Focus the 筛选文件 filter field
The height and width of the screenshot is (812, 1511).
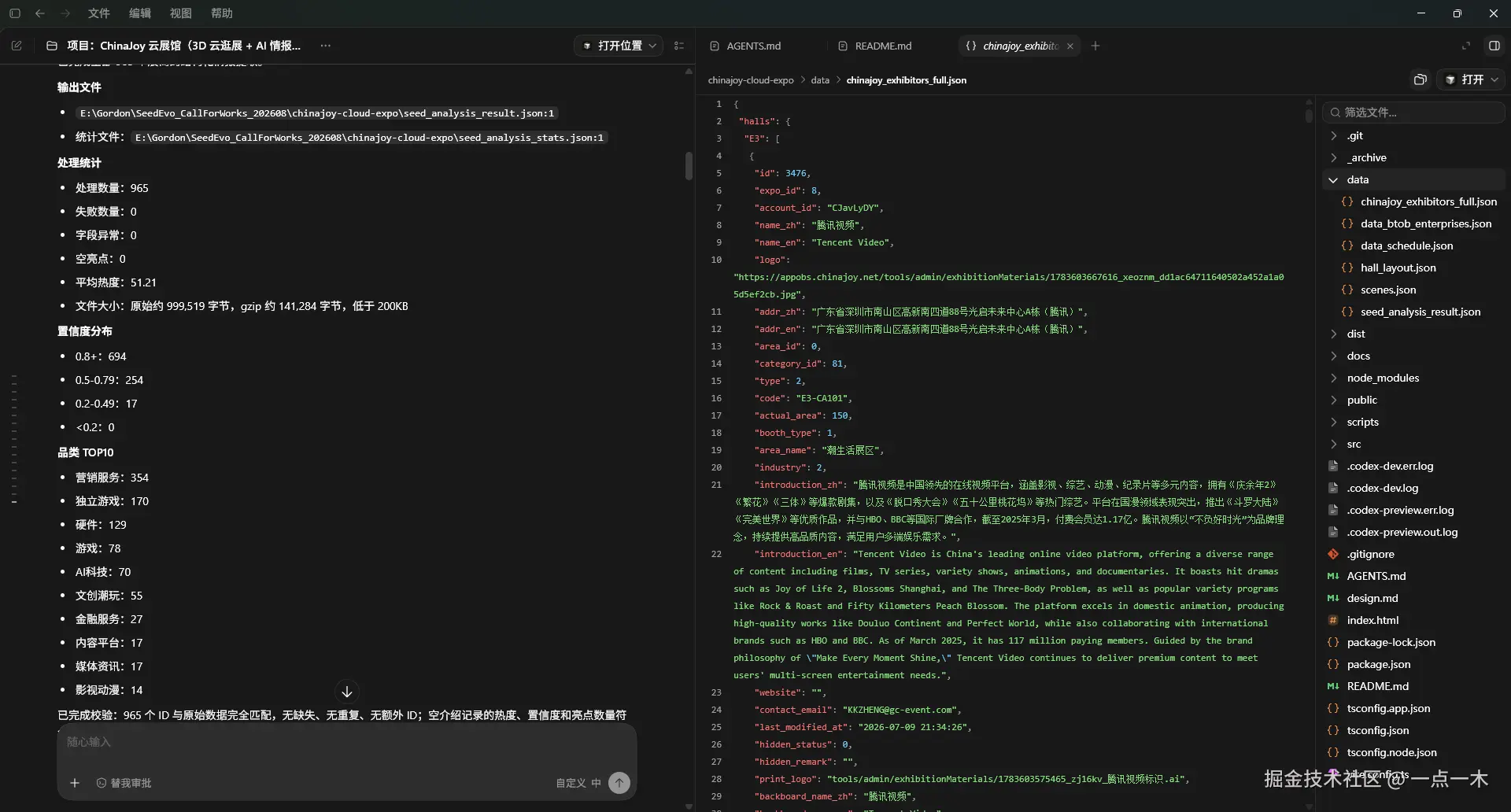[1414, 113]
